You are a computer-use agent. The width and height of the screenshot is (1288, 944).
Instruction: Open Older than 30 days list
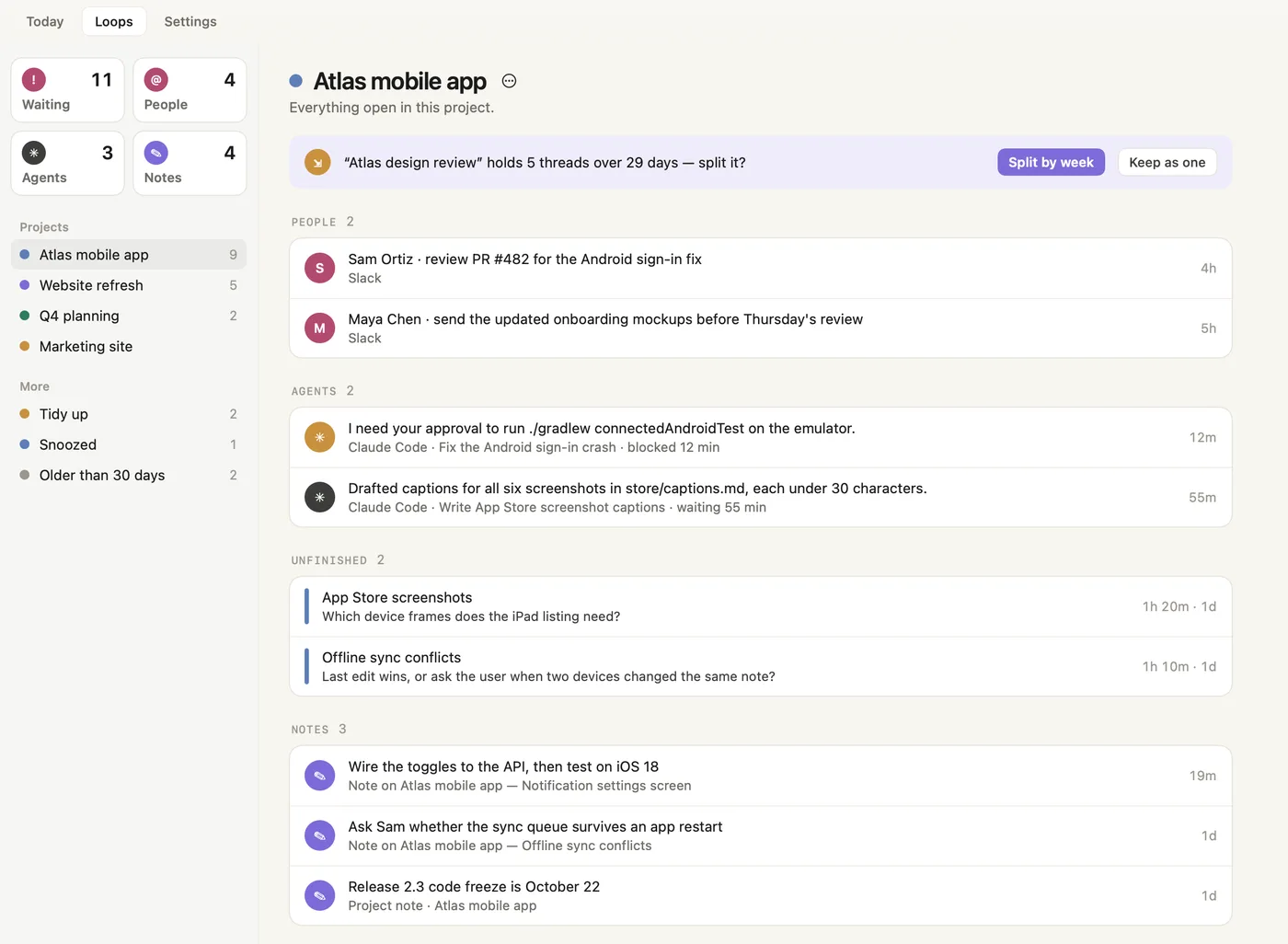129,475
